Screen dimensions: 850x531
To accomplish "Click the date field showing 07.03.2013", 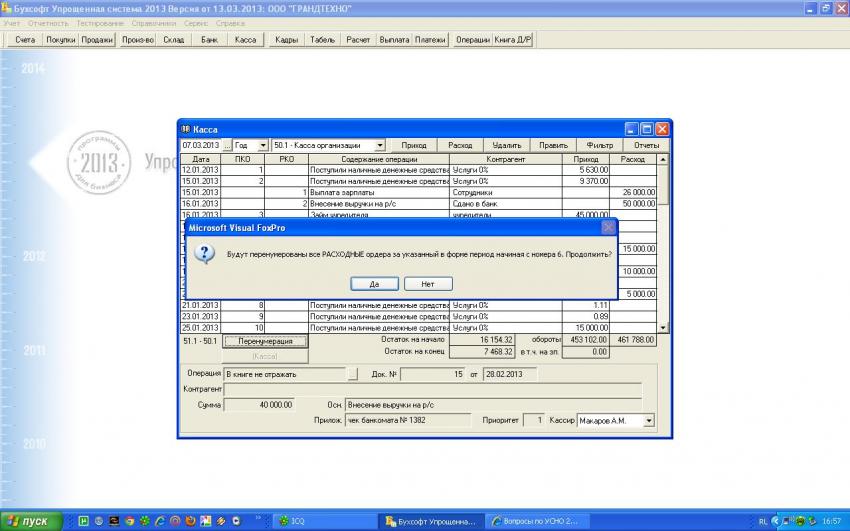I will point(200,145).
